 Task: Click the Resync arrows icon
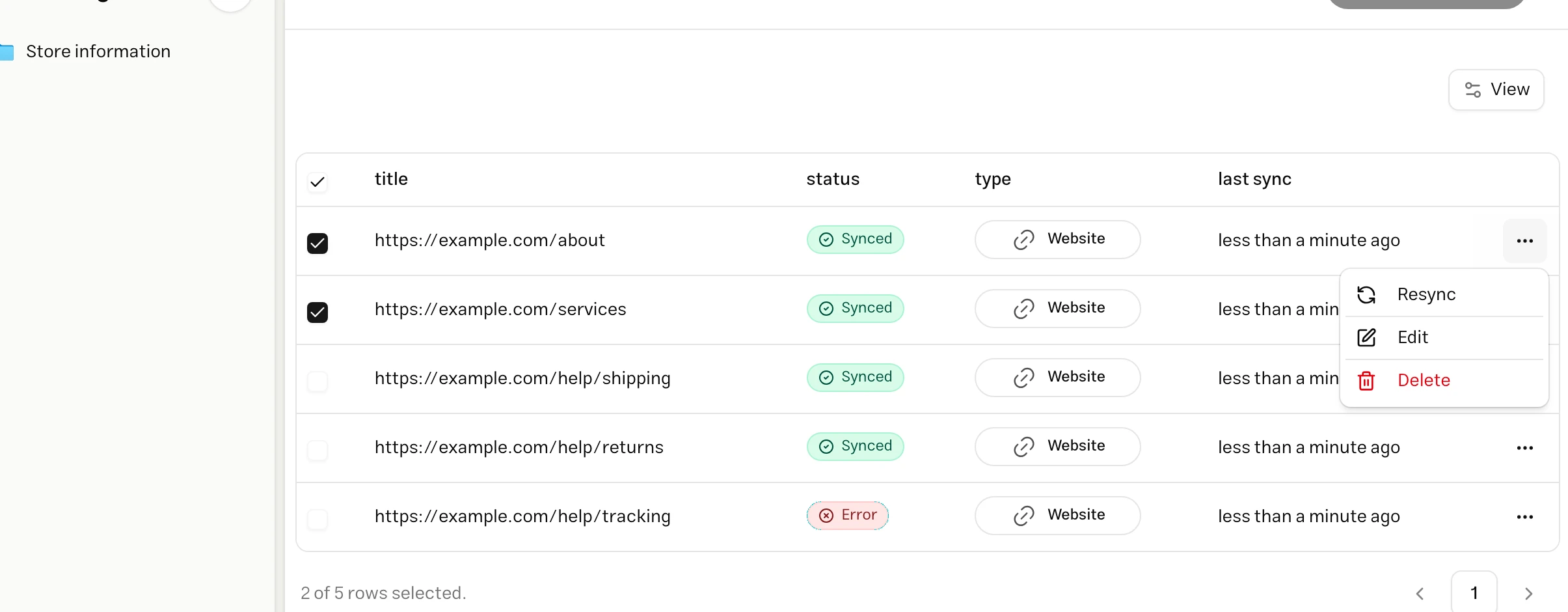(1366, 295)
